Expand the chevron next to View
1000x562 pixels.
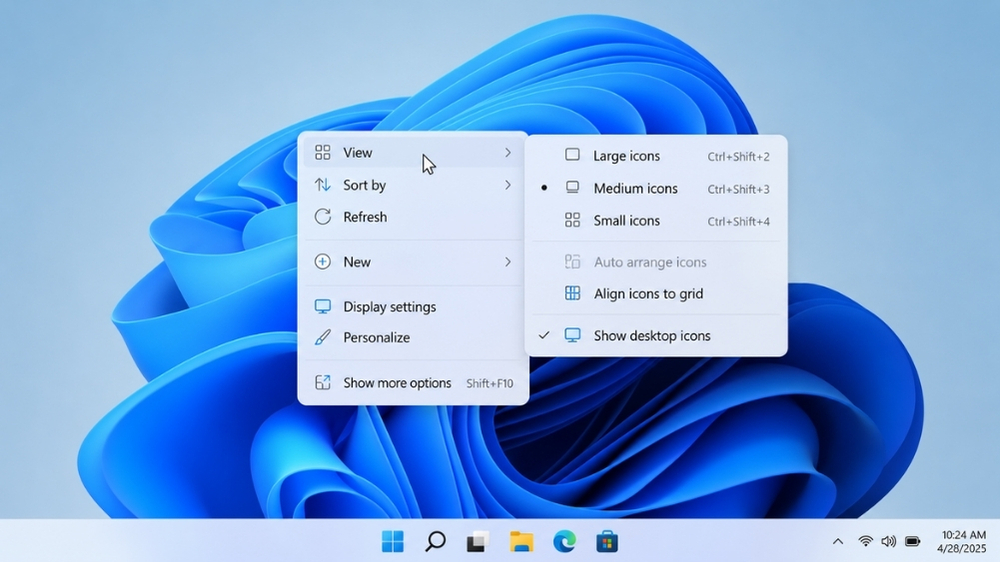[x=508, y=152]
